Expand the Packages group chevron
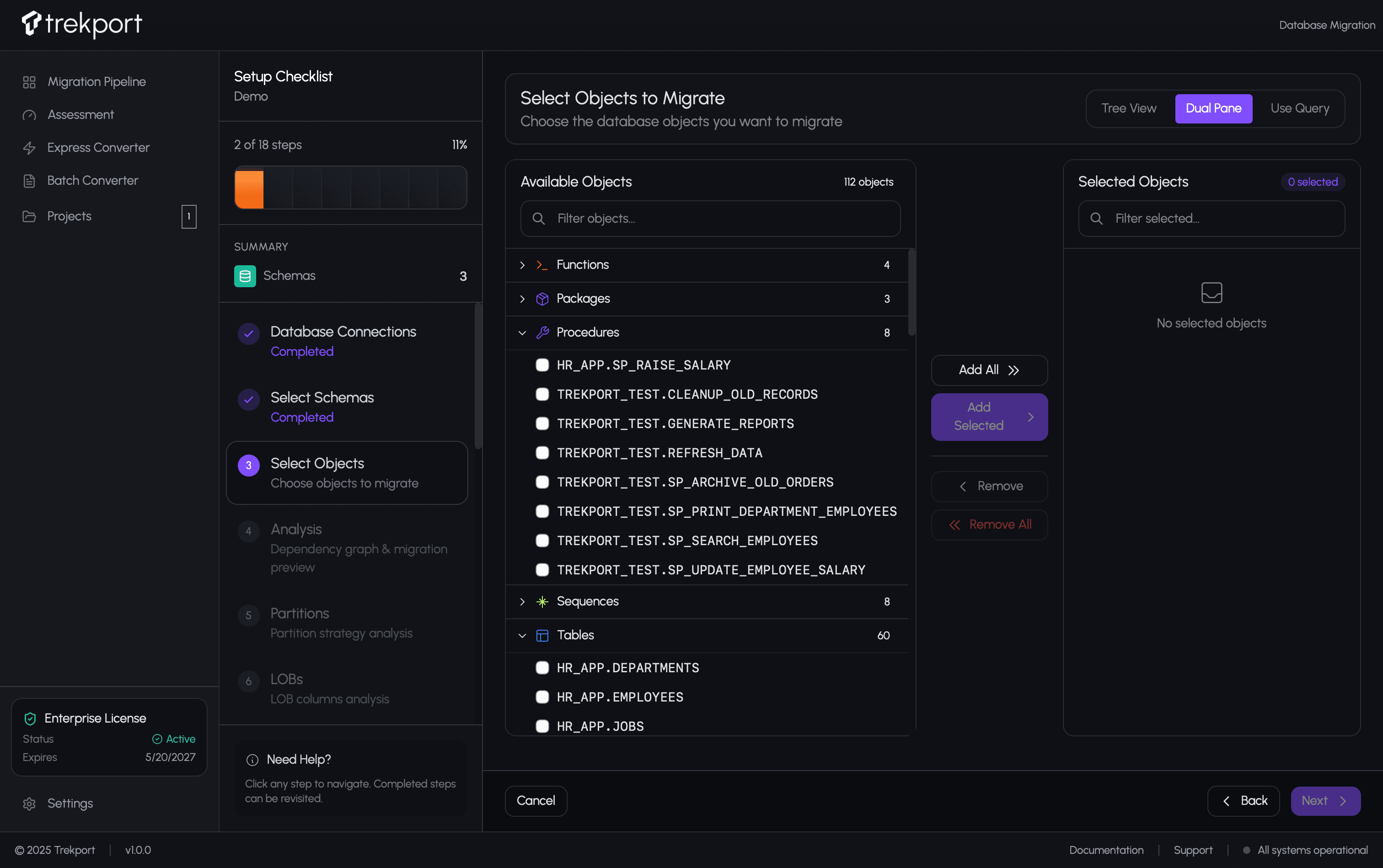This screenshot has width=1383, height=868. [522, 299]
